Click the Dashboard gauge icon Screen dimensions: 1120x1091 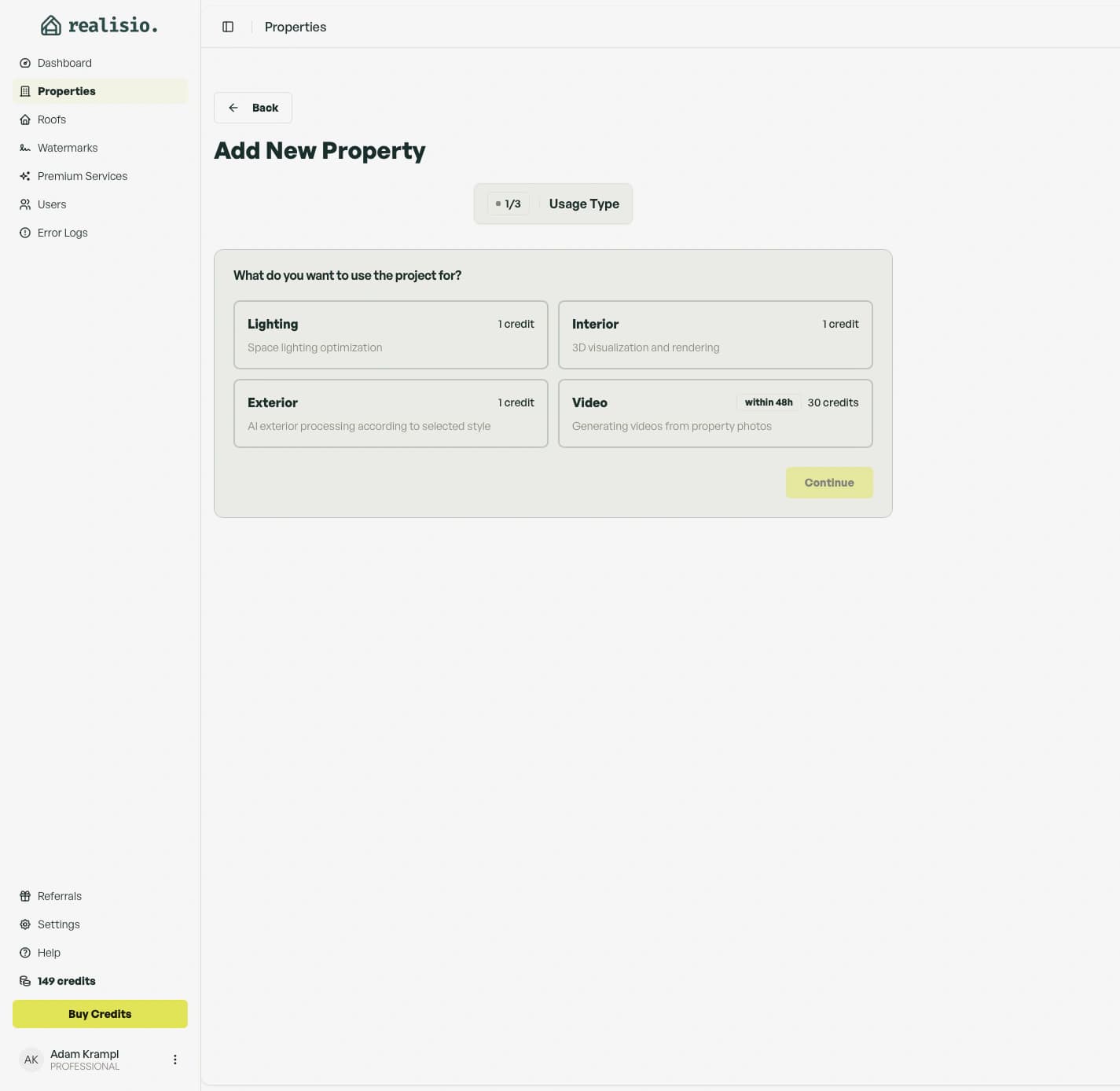pyautogui.click(x=25, y=63)
